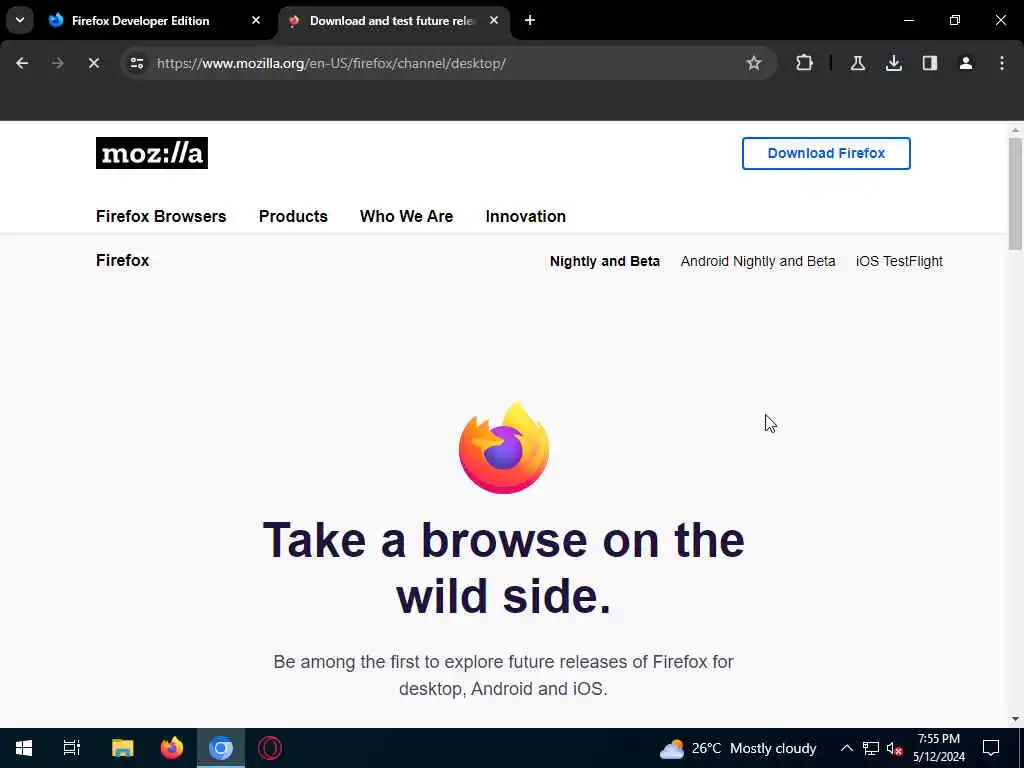The width and height of the screenshot is (1024, 768).
Task: Open the tab search dropdown arrow
Action: point(20,20)
